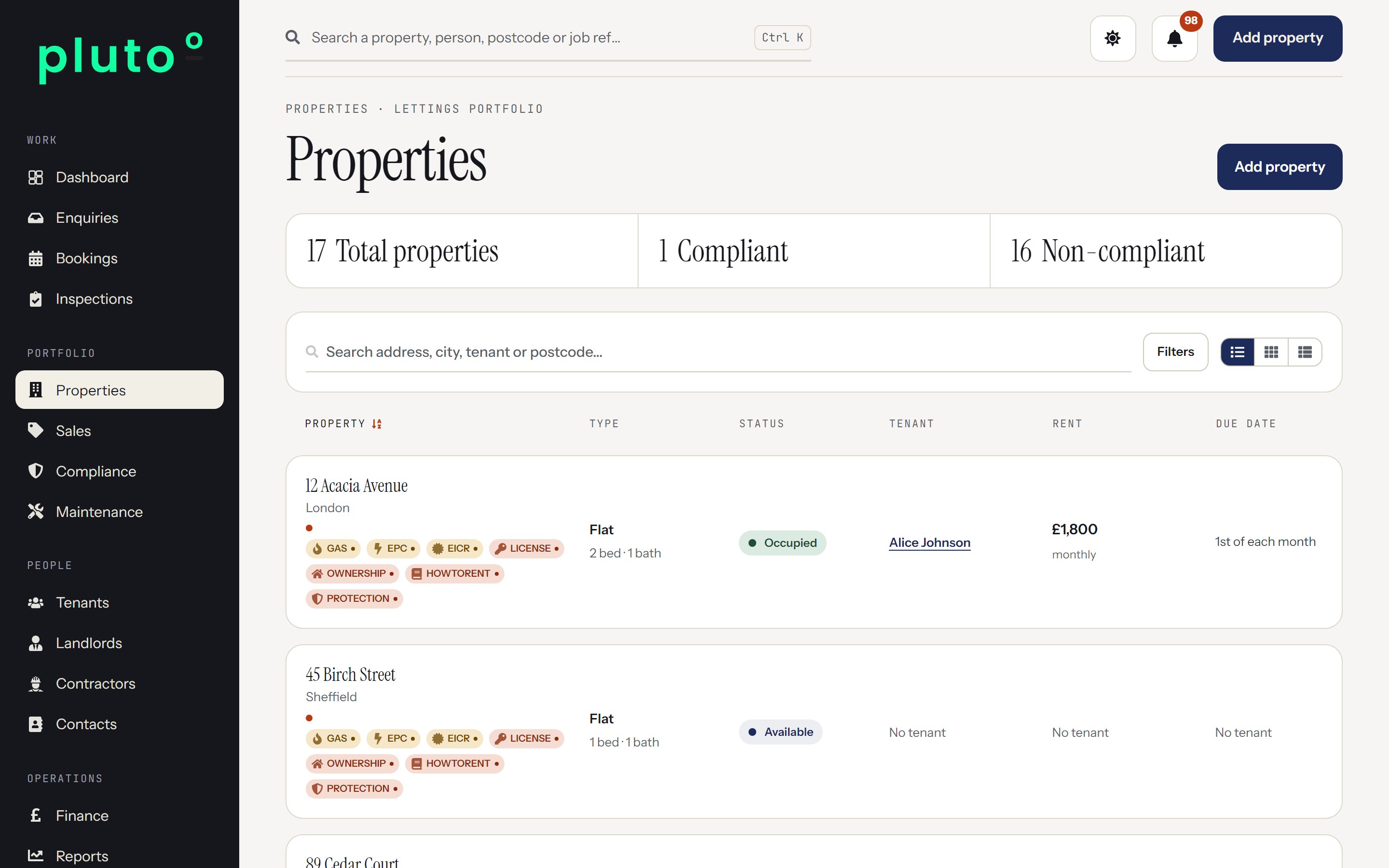The image size is (1389, 868).
Task: Click the Compliance shield icon
Action: point(36,471)
